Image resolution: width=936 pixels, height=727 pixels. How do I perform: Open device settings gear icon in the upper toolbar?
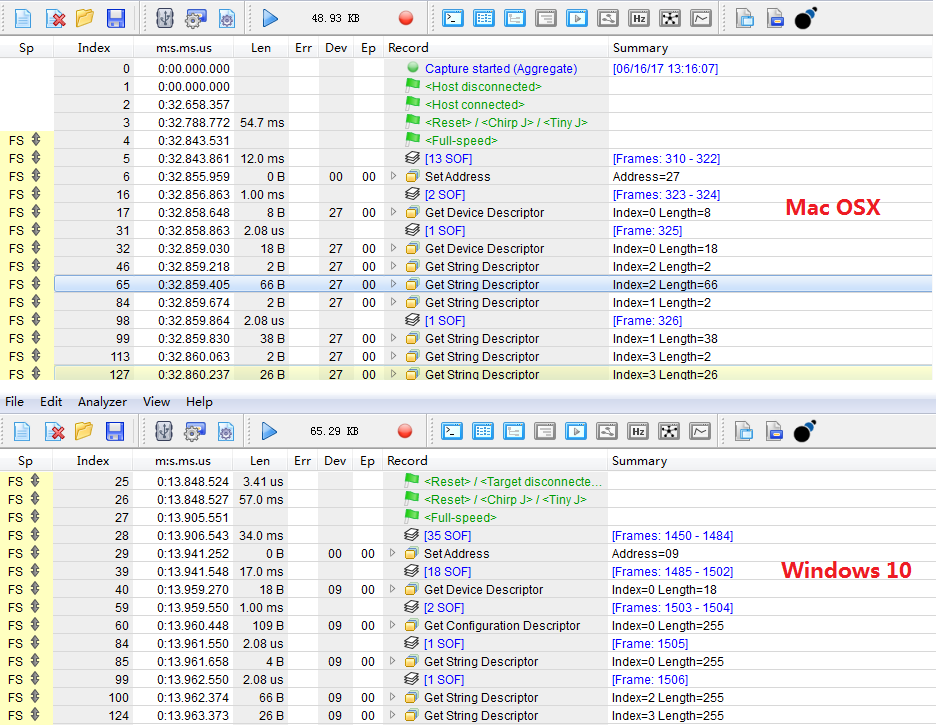[x=195, y=18]
